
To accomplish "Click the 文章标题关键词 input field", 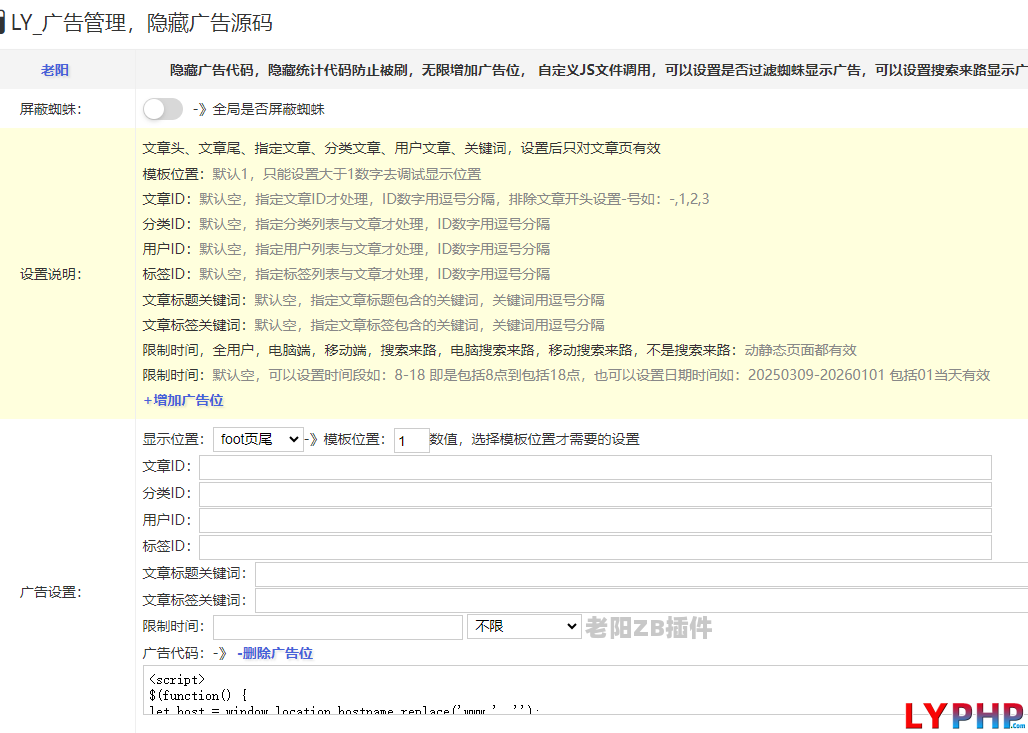I will 640,574.
